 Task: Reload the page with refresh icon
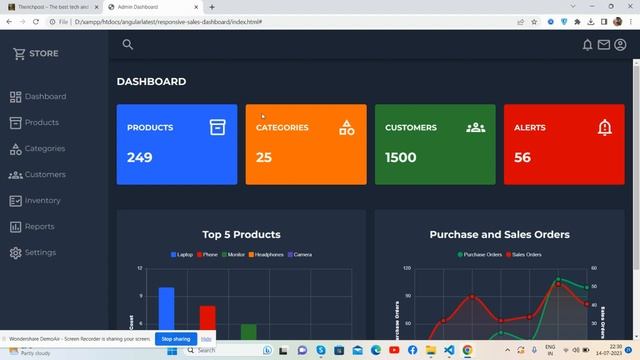tap(36, 22)
